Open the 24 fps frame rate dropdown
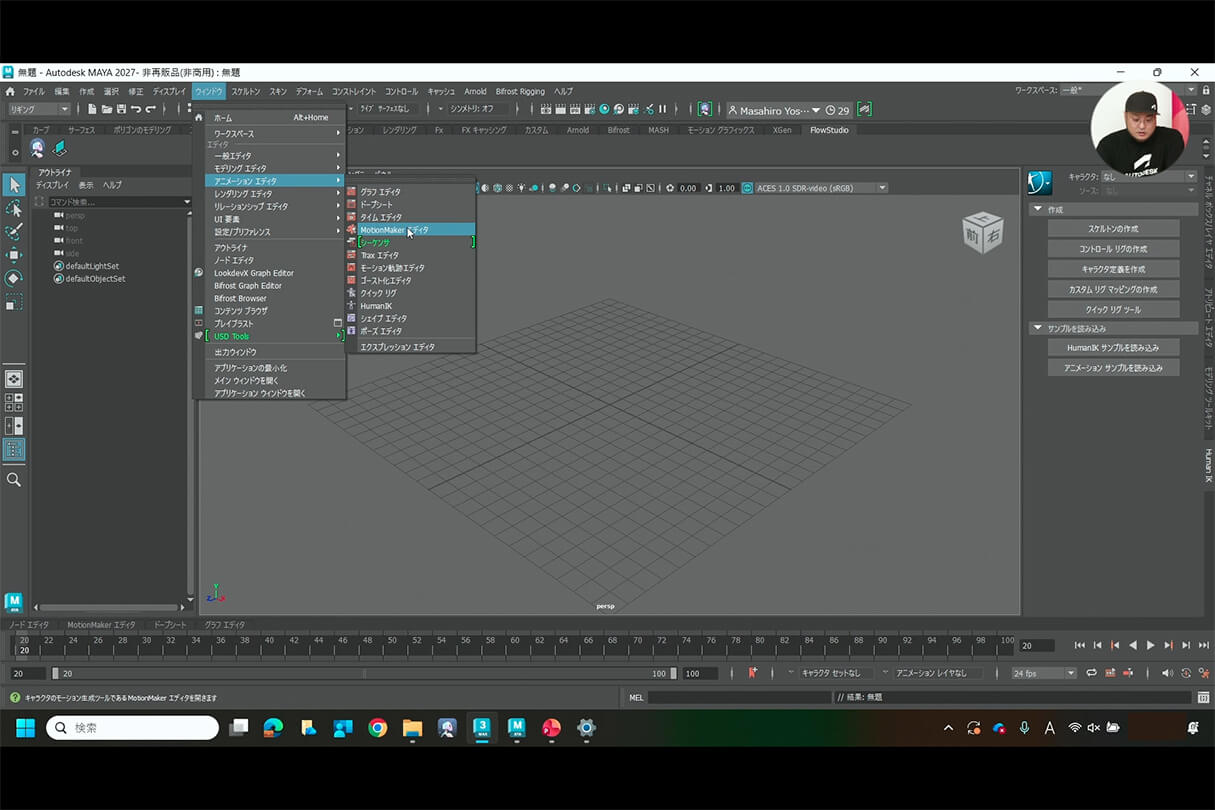 [x=1044, y=673]
